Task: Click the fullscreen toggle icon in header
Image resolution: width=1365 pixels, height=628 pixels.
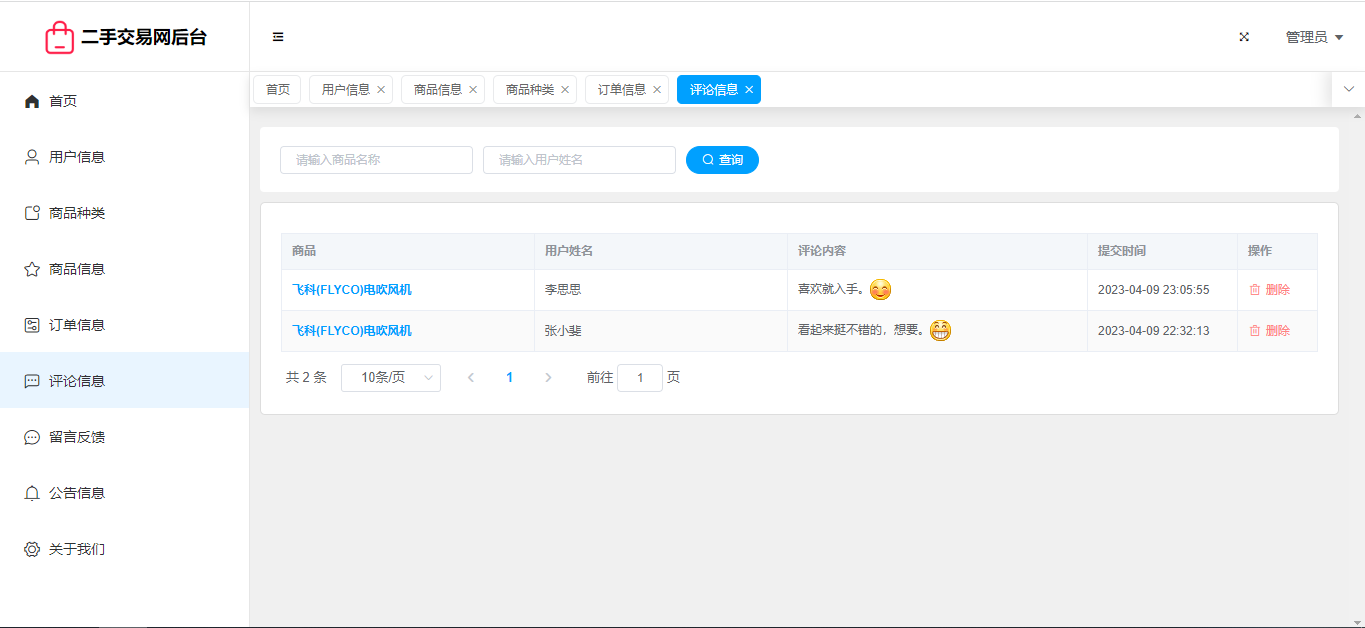Action: coord(1244,37)
